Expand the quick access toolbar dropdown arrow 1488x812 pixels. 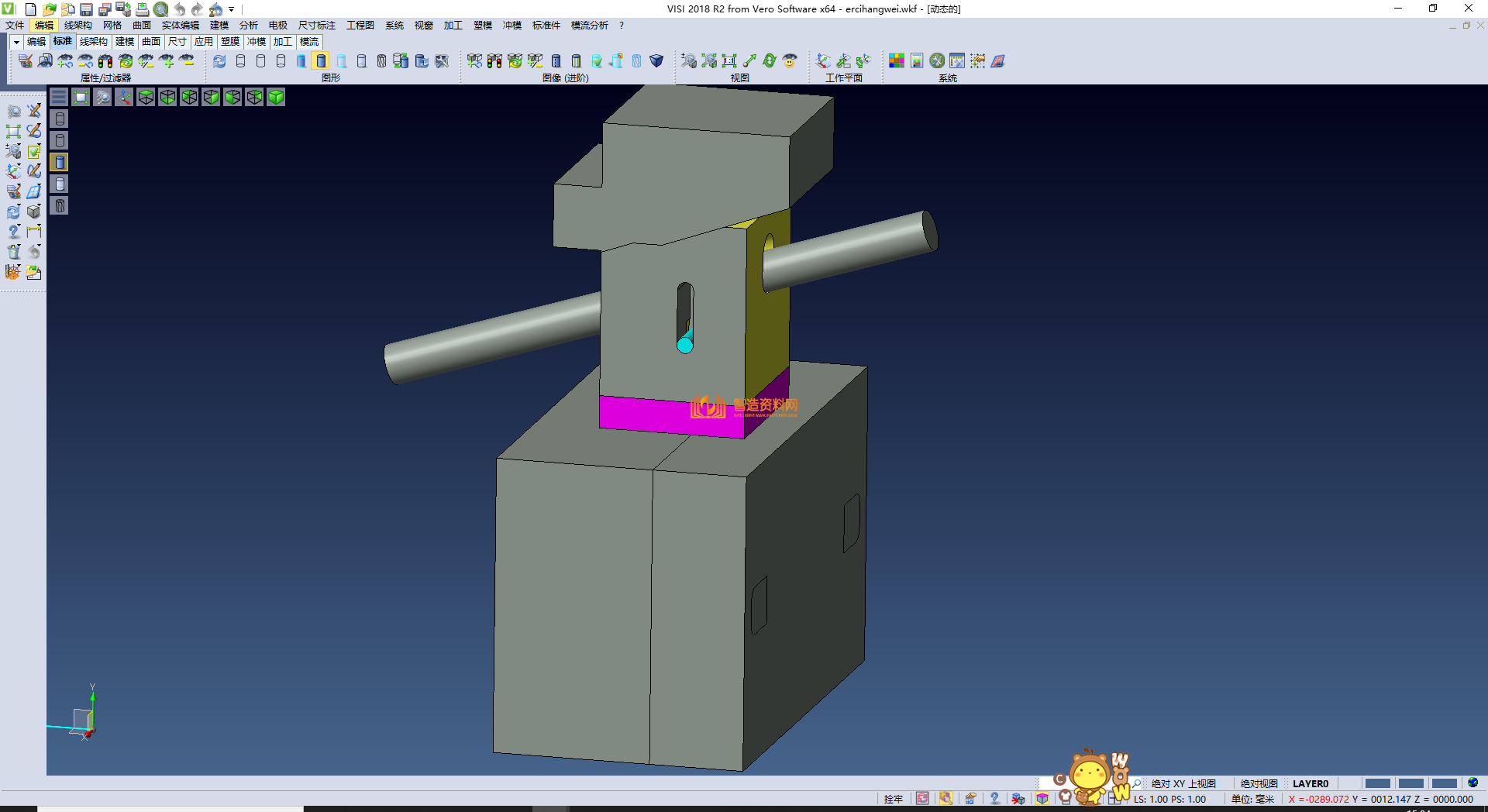pyautogui.click(x=232, y=9)
